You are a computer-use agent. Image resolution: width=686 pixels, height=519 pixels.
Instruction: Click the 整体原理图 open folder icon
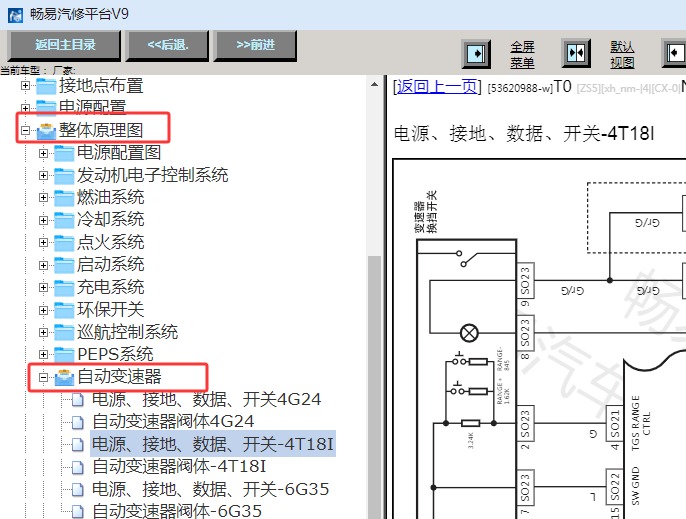pos(46,131)
